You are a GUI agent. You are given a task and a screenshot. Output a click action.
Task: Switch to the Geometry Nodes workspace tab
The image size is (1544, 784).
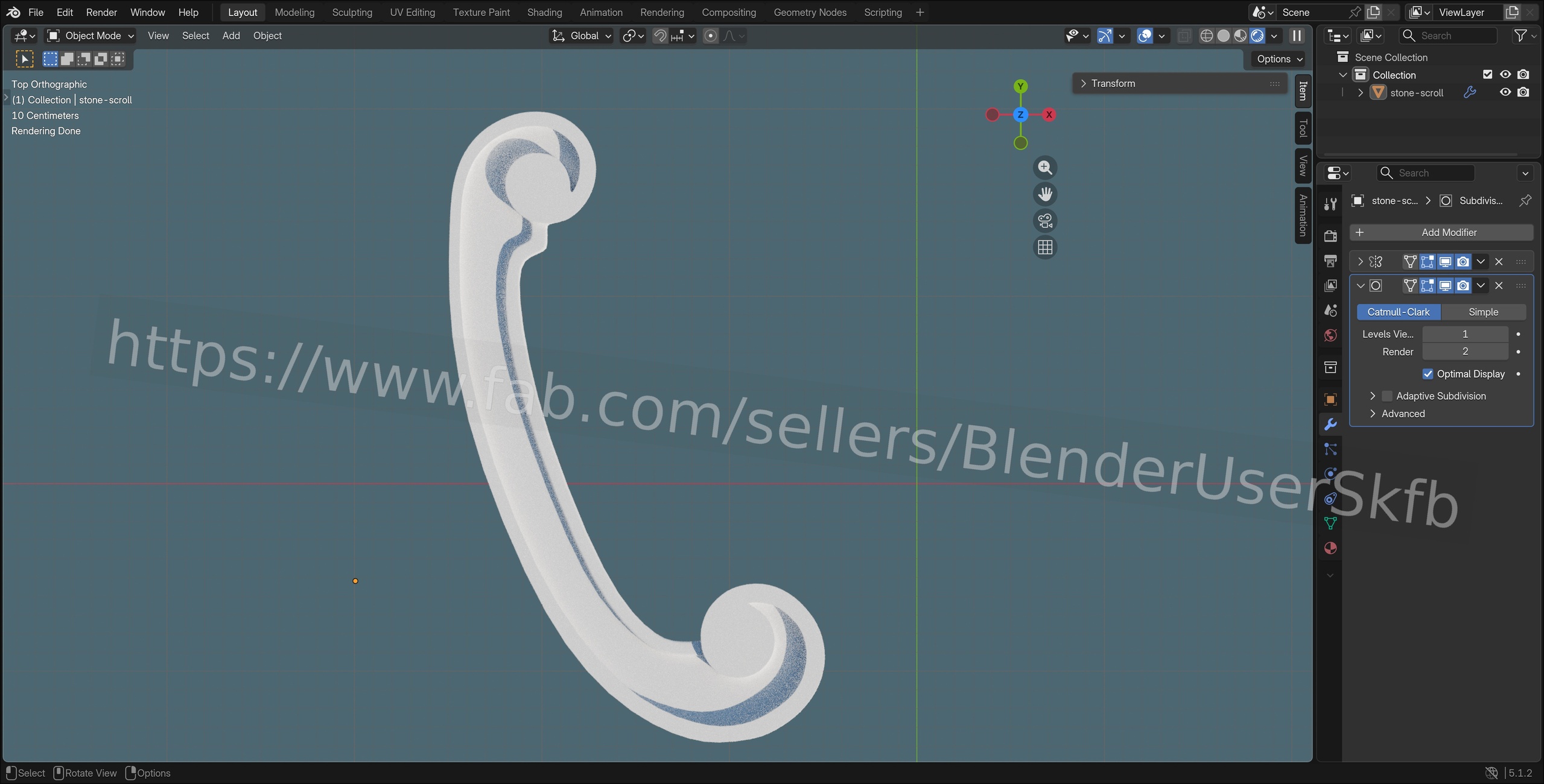click(x=810, y=12)
